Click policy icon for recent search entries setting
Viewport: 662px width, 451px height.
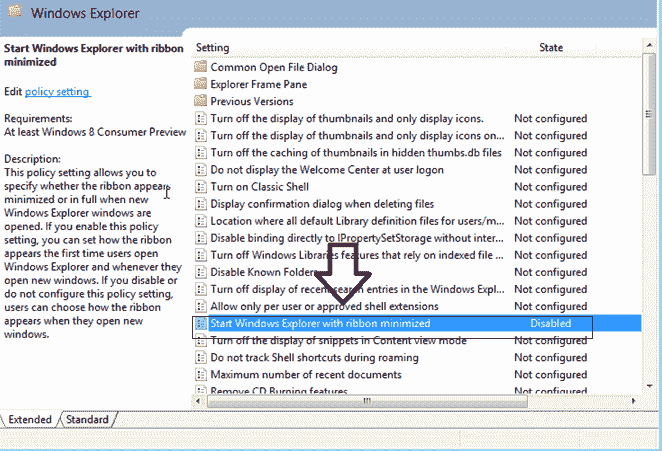(201, 289)
